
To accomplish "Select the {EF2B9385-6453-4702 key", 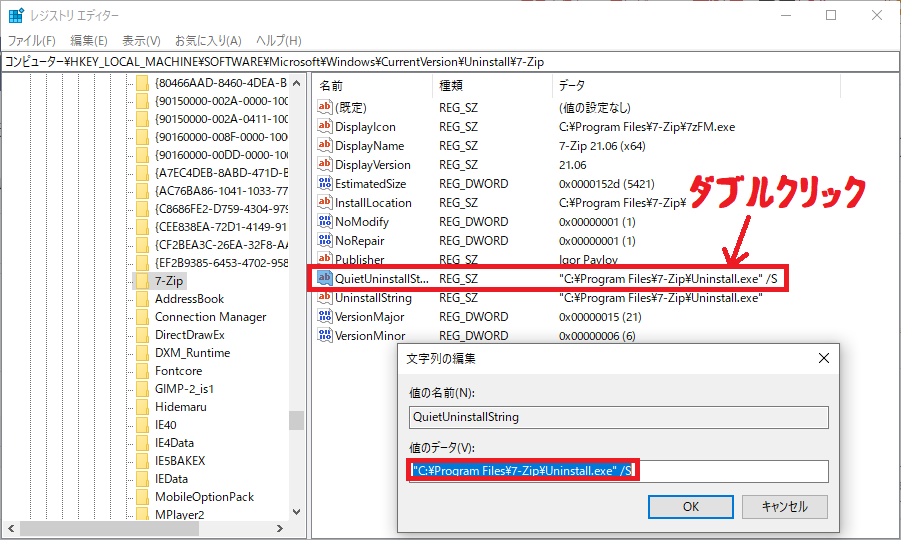I will point(221,263).
